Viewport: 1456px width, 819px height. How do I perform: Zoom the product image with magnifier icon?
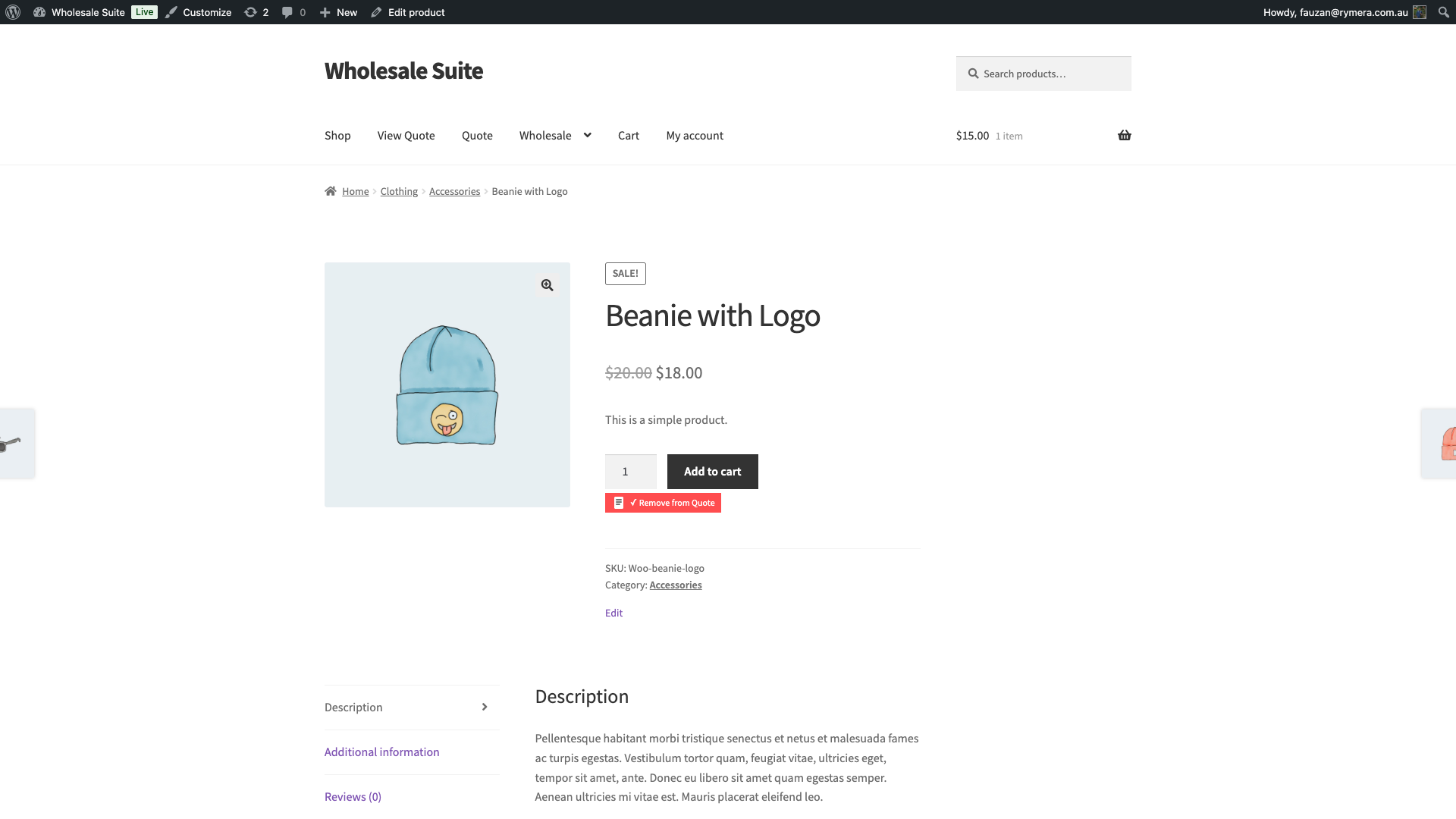(547, 285)
